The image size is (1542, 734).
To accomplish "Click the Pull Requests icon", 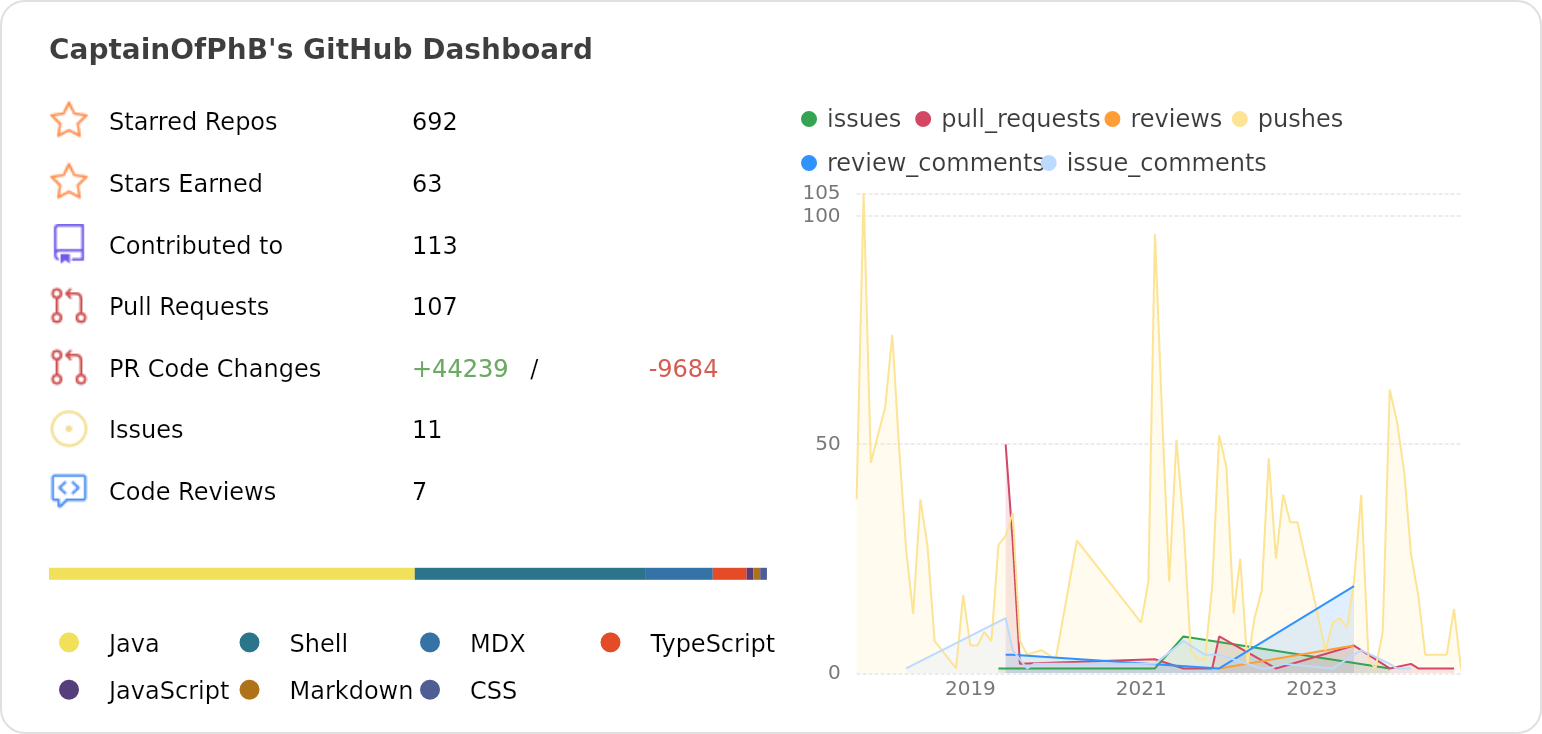I will (69, 306).
